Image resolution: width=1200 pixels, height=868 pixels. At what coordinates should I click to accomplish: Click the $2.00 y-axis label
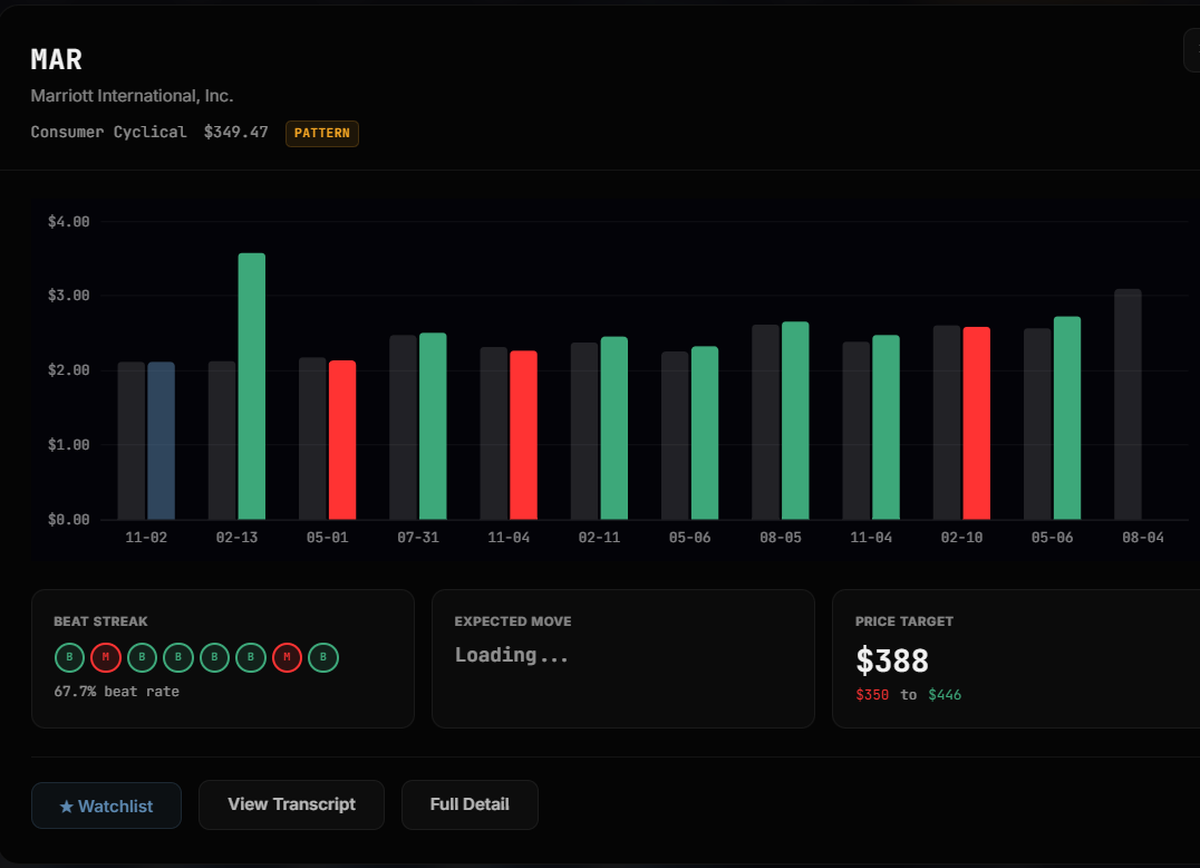click(69, 370)
